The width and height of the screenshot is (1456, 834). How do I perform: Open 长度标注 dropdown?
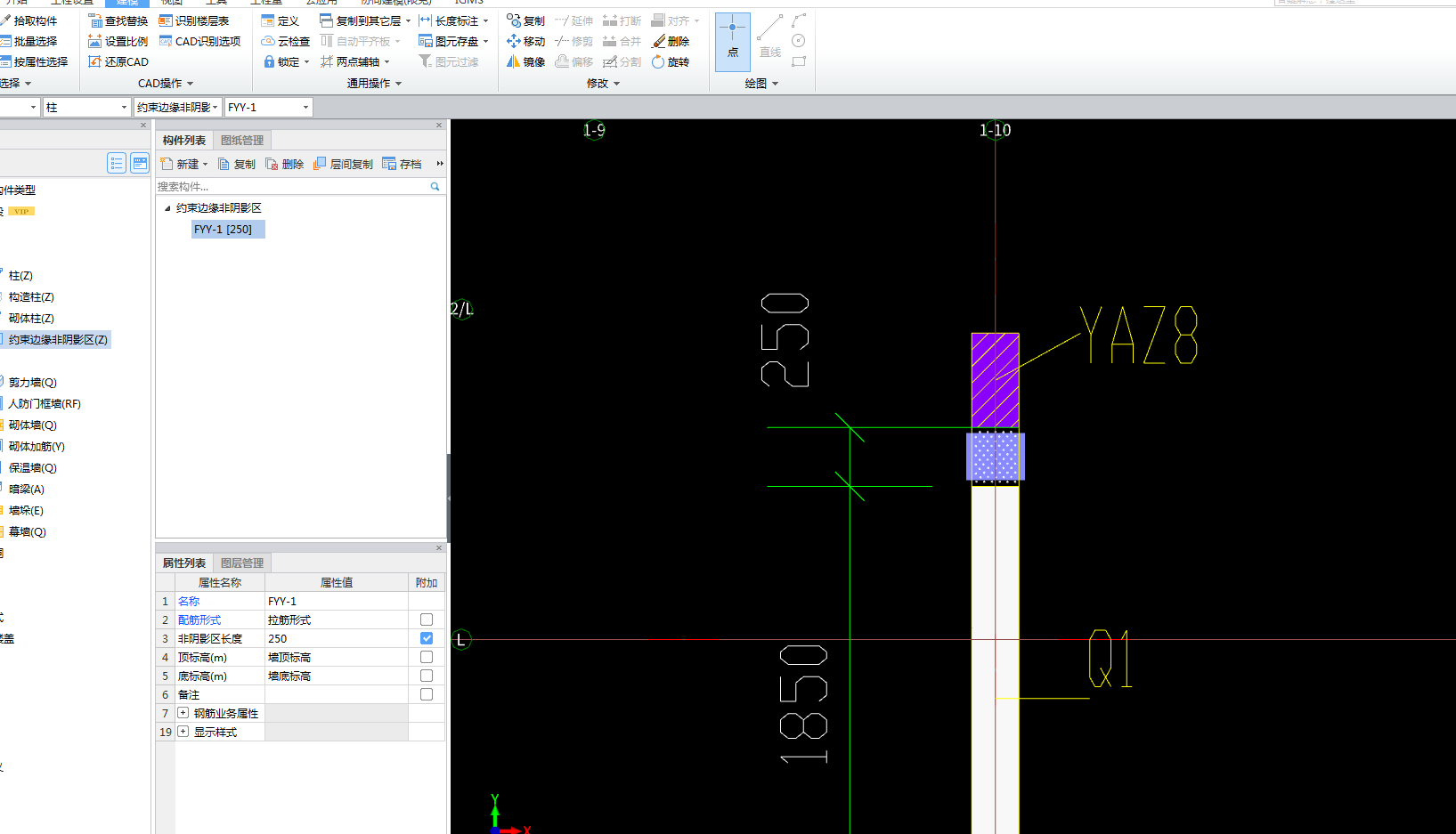coord(486,20)
